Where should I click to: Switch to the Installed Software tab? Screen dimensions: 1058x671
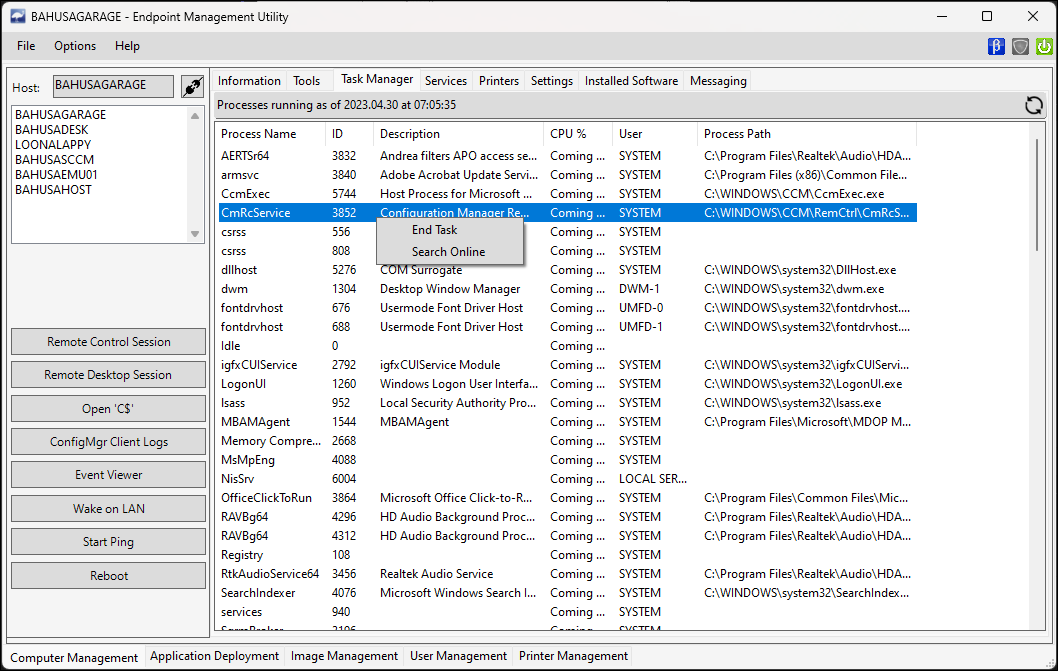[632, 81]
